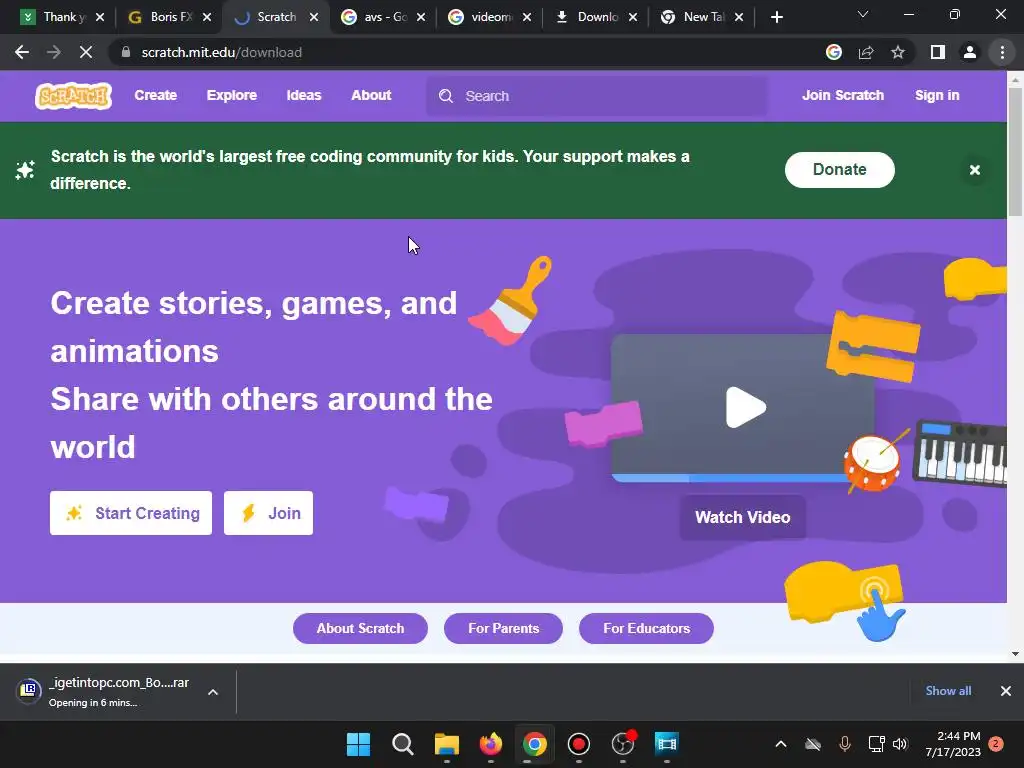Click the cloud sync tray icon
Screen dimensions: 1024x768
pos(812,744)
